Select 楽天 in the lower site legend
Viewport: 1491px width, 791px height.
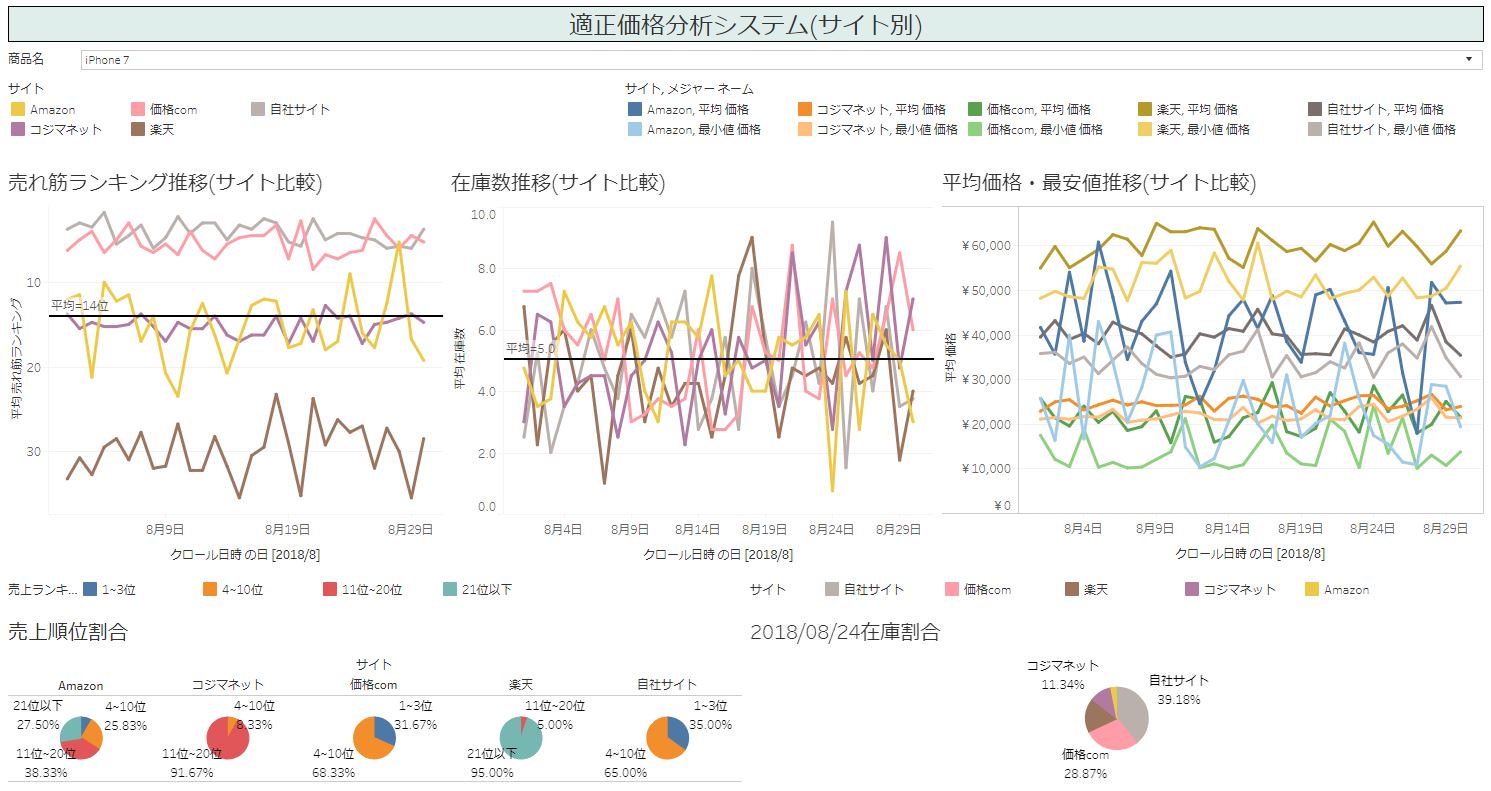(x=1087, y=589)
